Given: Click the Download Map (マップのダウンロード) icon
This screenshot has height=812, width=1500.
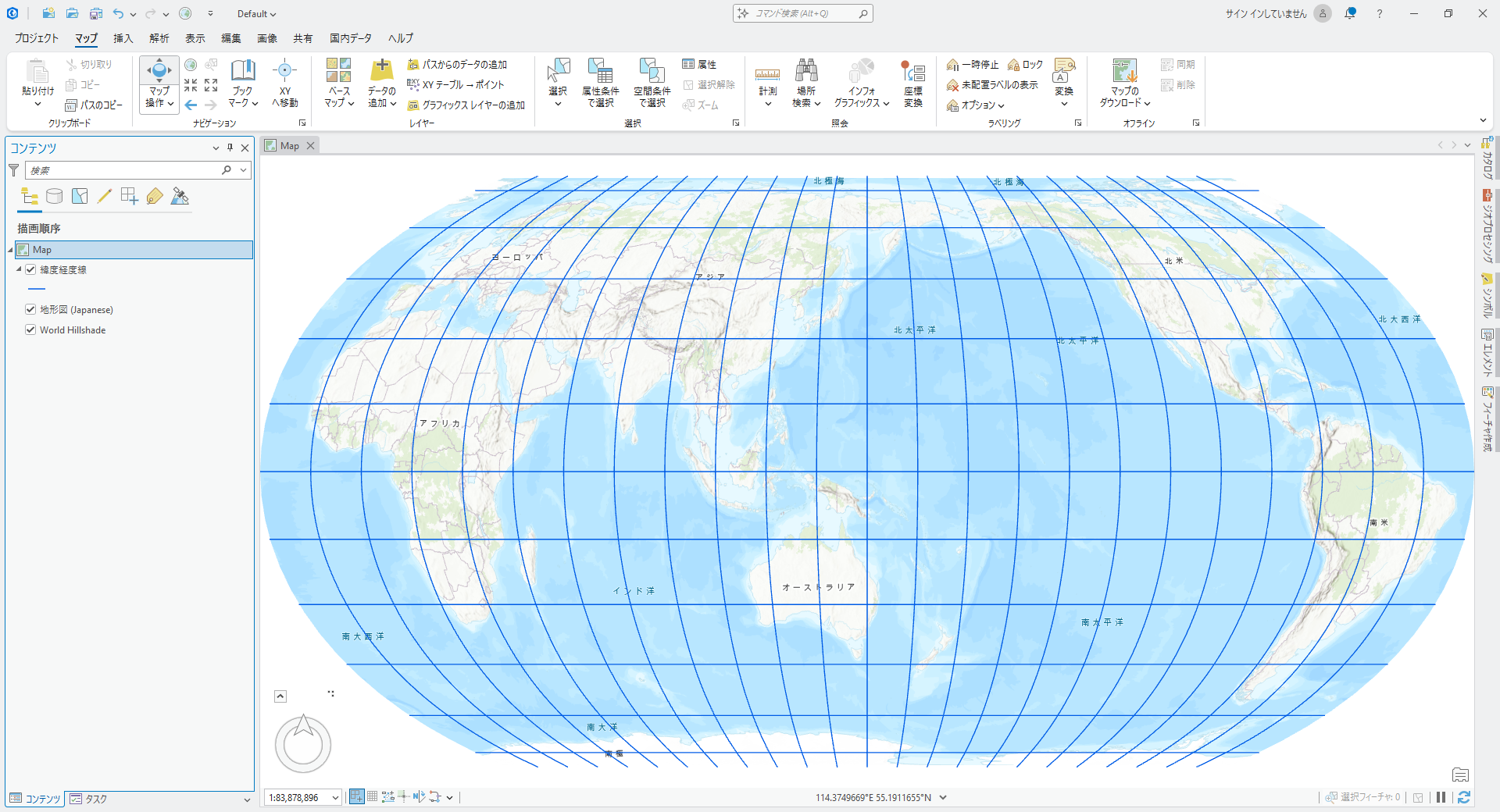Looking at the screenshot, I should (1124, 71).
